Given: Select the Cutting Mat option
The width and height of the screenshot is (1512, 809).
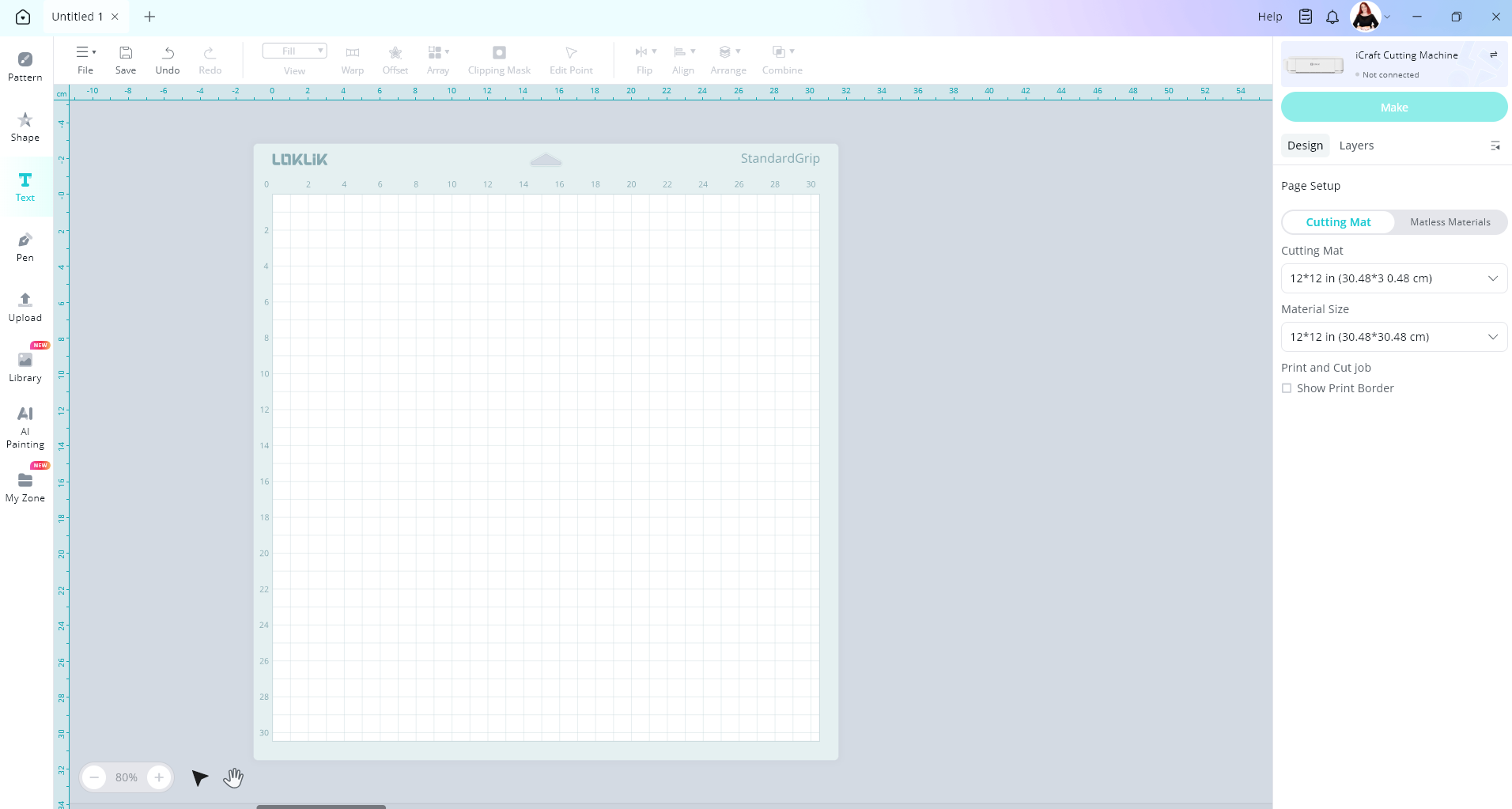Looking at the screenshot, I should (1338, 222).
